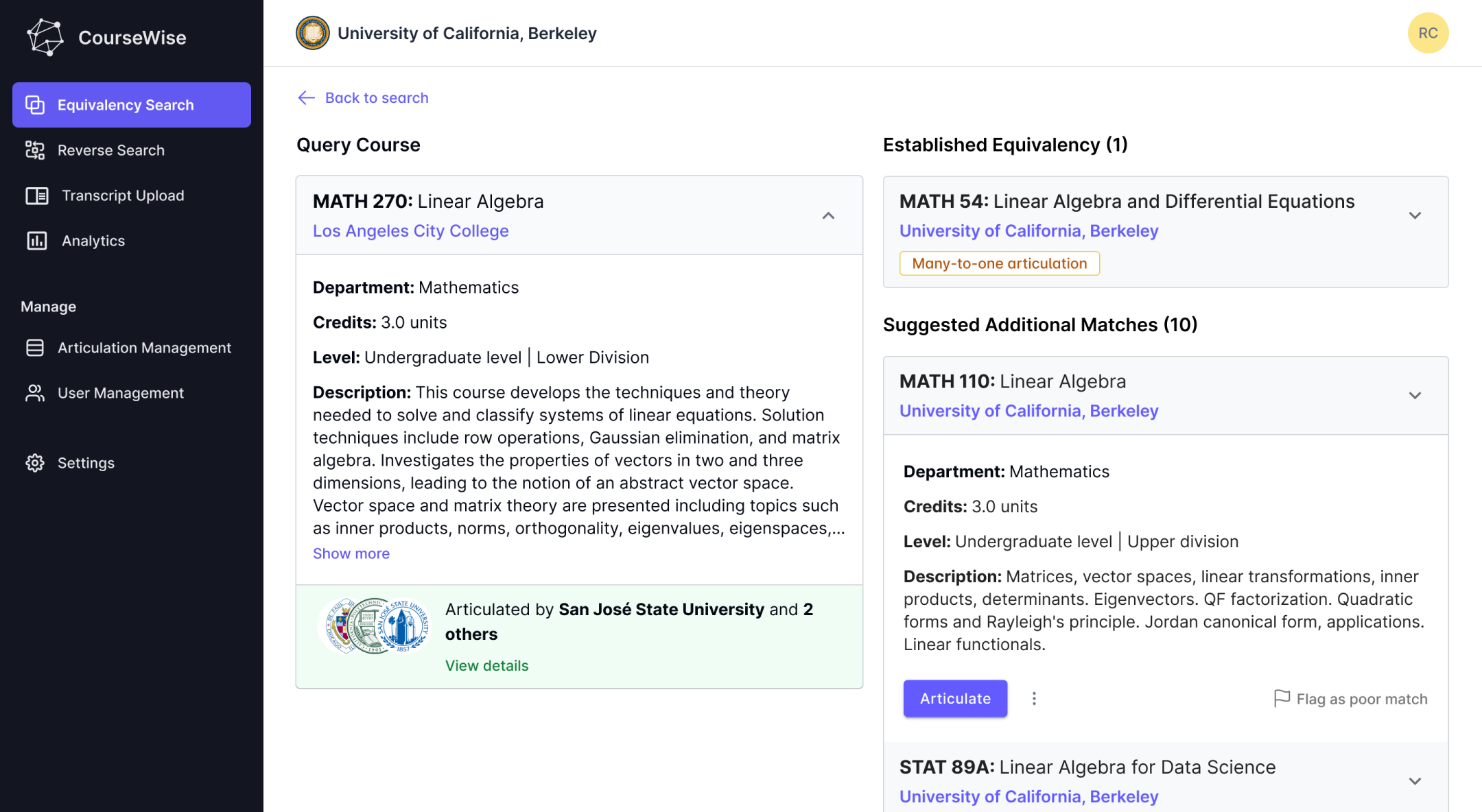
Task: Open three-dot menu beside Articulate
Action: pyautogui.click(x=1034, y=698)
